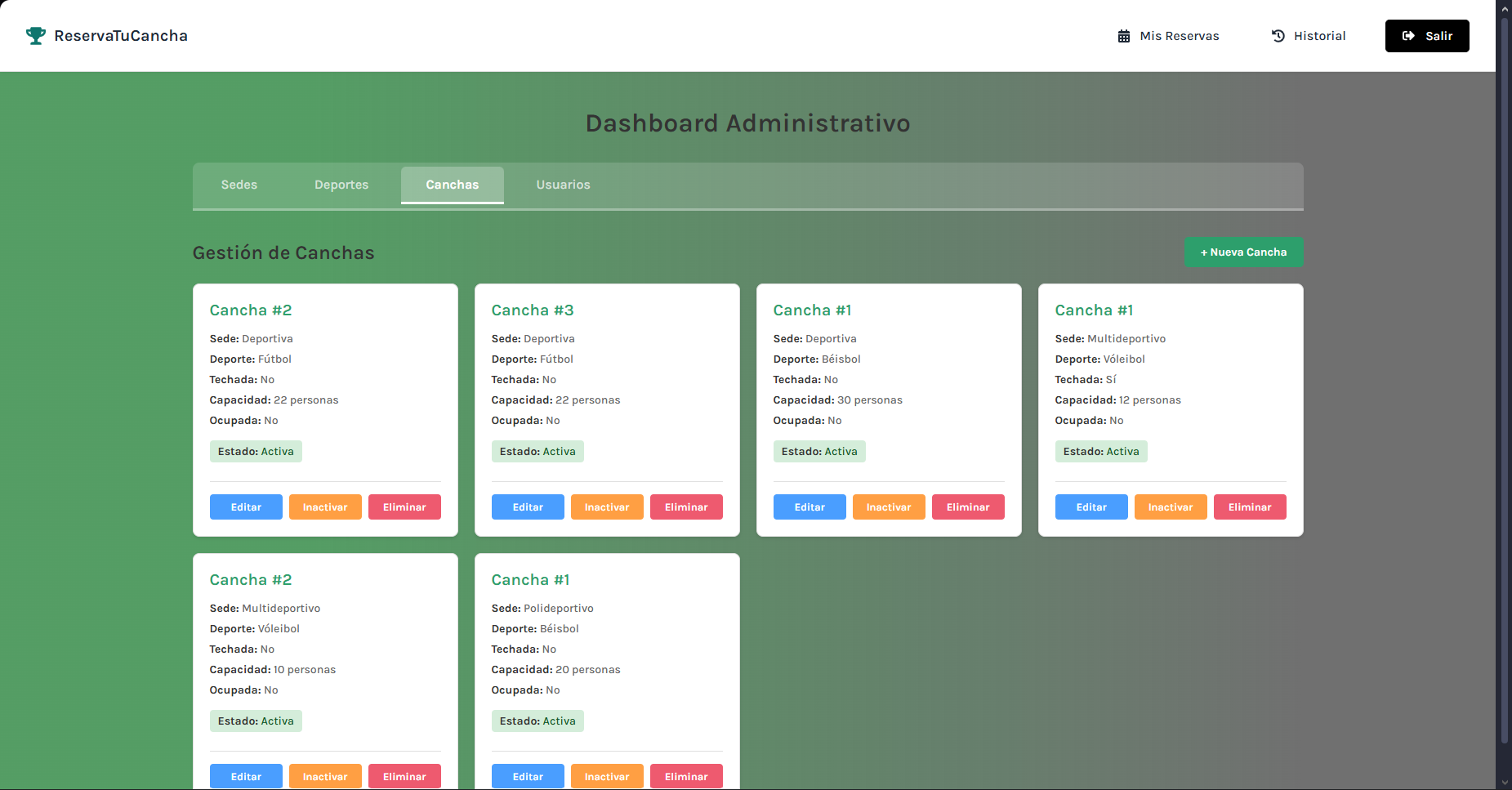Inactivate the Multideportivo Cancha #1
1512x790 pixels.
1170,507
